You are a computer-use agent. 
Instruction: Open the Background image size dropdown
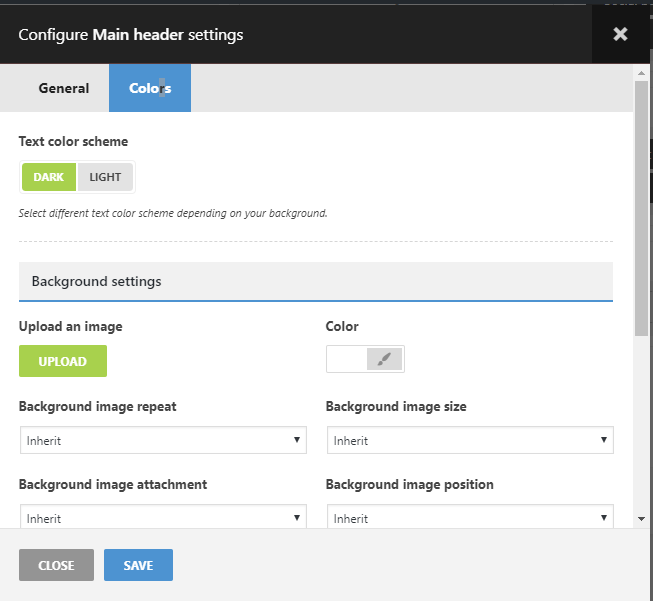[470, 440]
